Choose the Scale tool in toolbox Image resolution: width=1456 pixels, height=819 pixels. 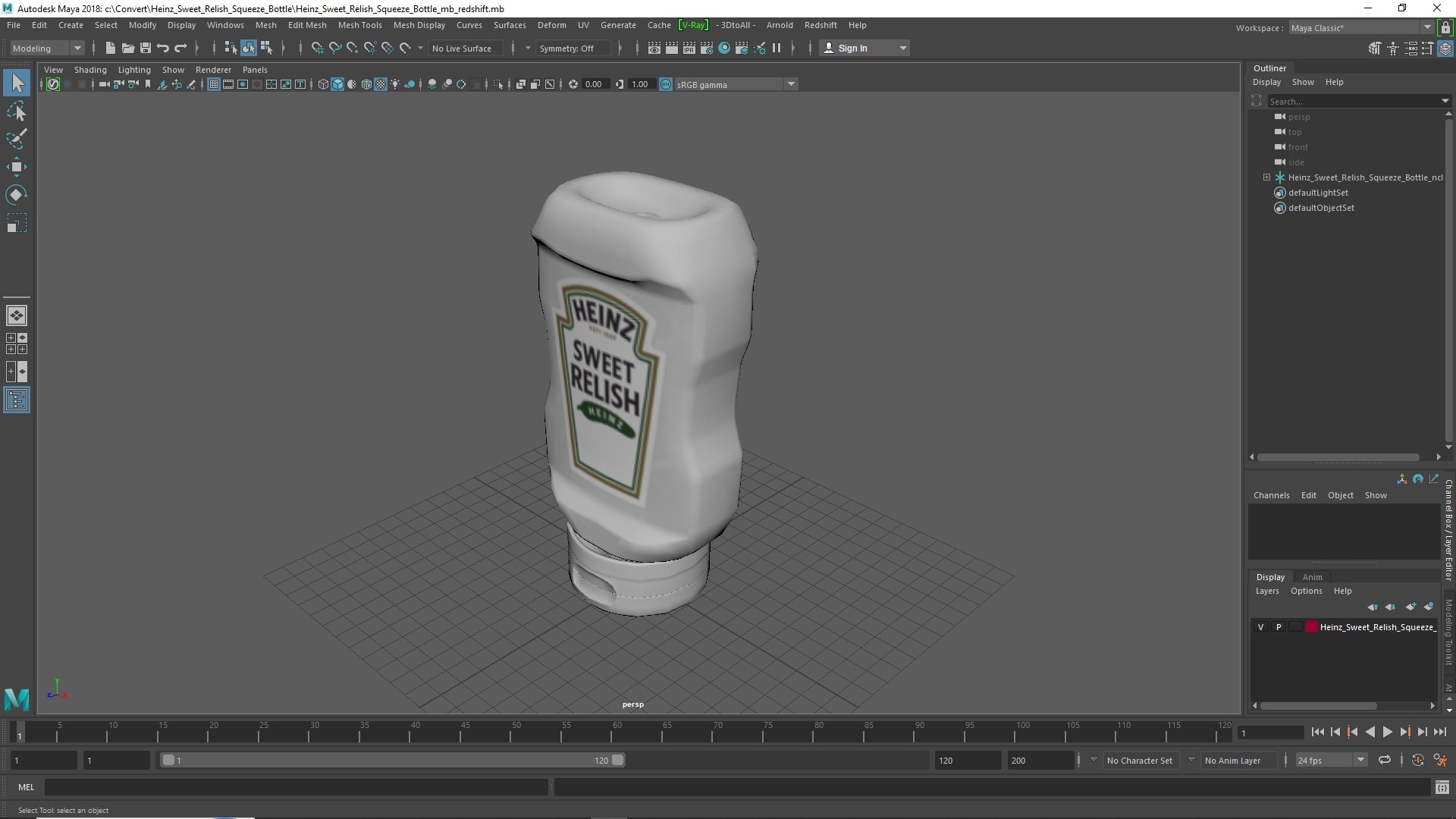coord(17,223)
